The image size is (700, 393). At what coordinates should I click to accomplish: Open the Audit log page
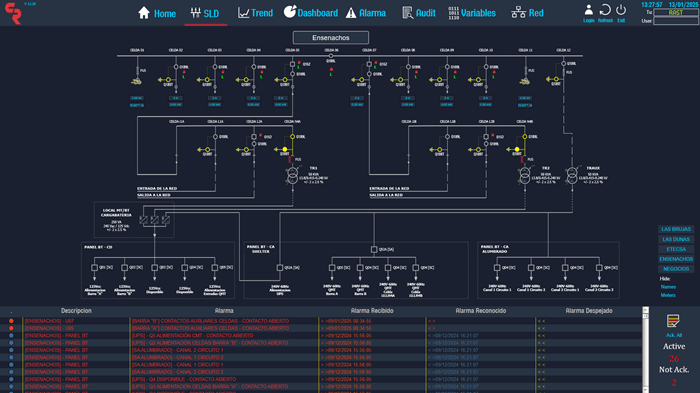point(418,13)
